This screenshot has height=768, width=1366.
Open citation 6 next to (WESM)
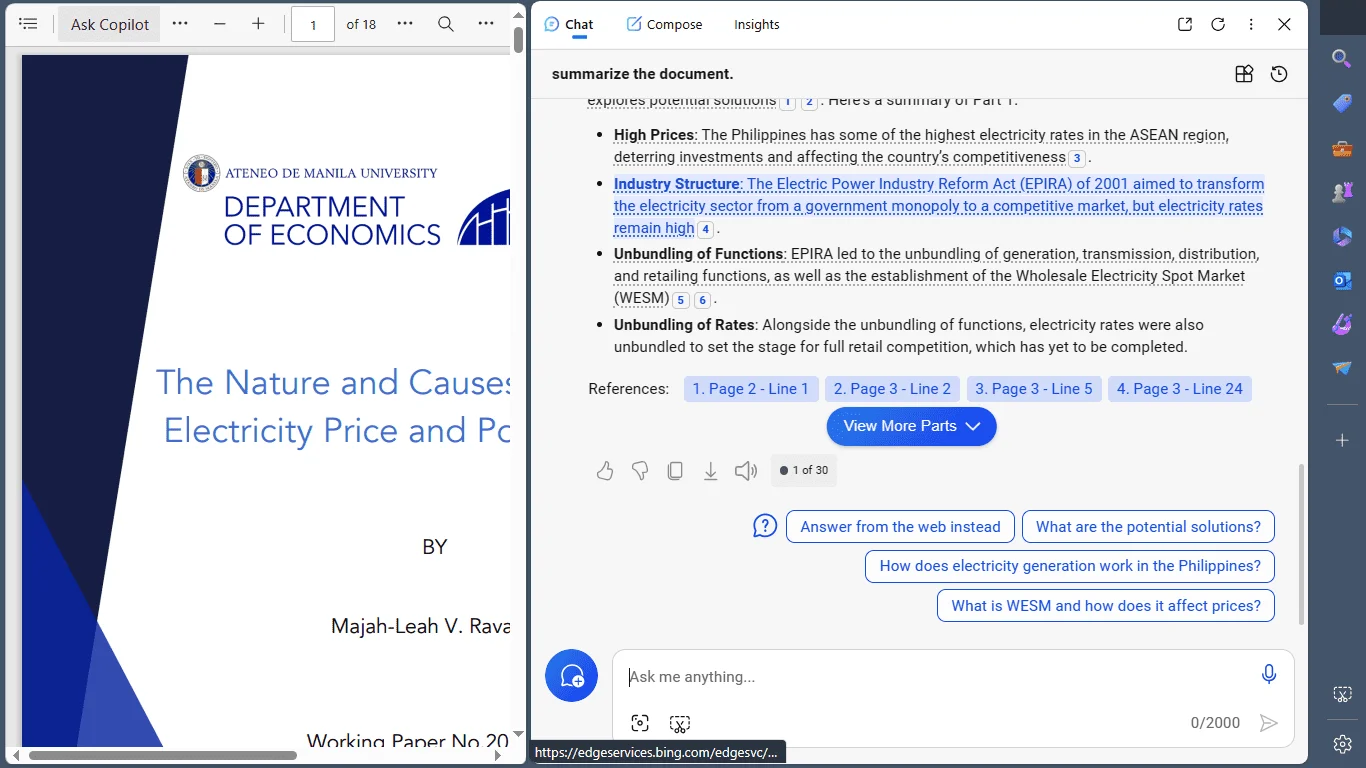pos(702,300)
